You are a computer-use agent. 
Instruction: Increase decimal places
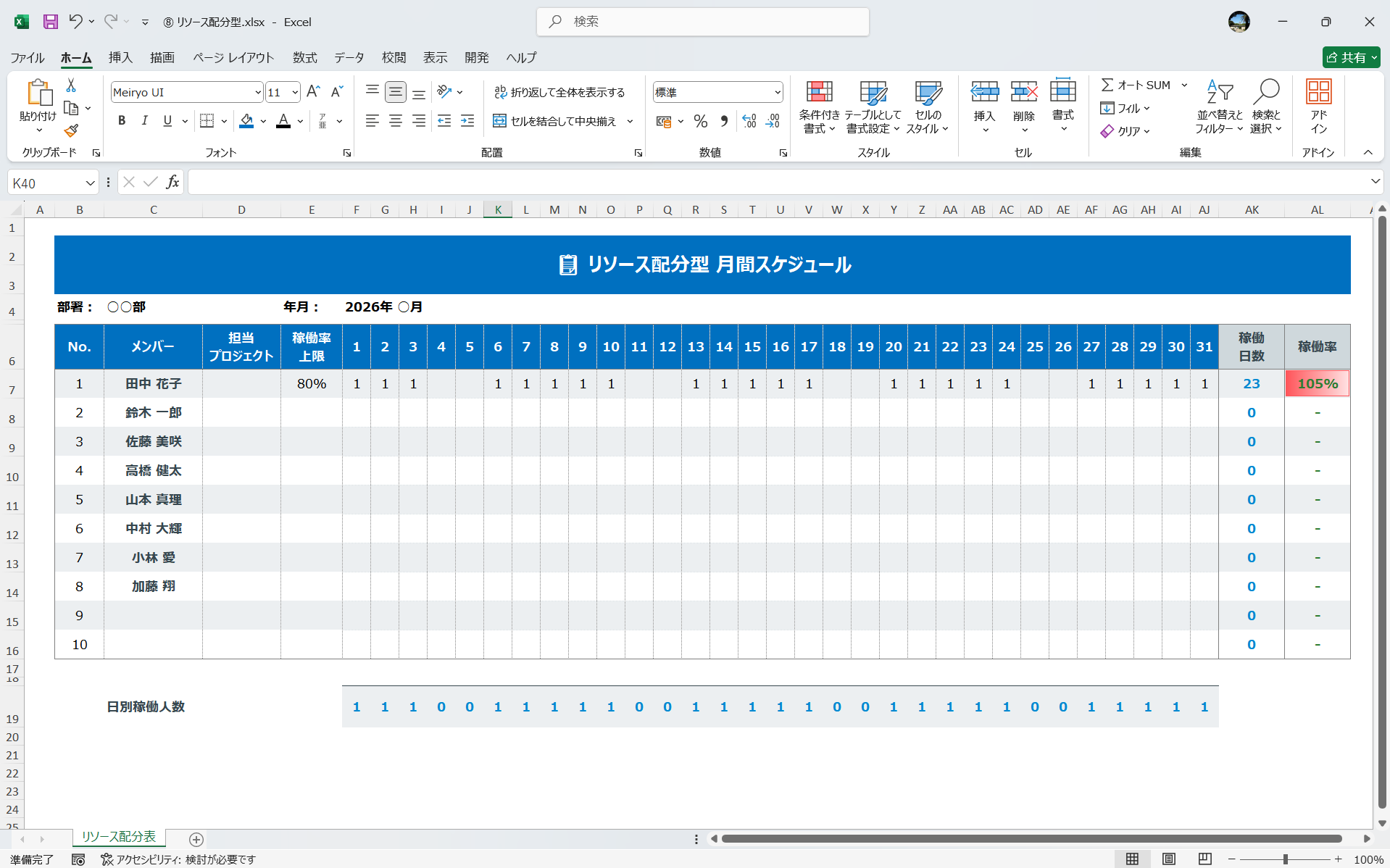coord(749,121)
